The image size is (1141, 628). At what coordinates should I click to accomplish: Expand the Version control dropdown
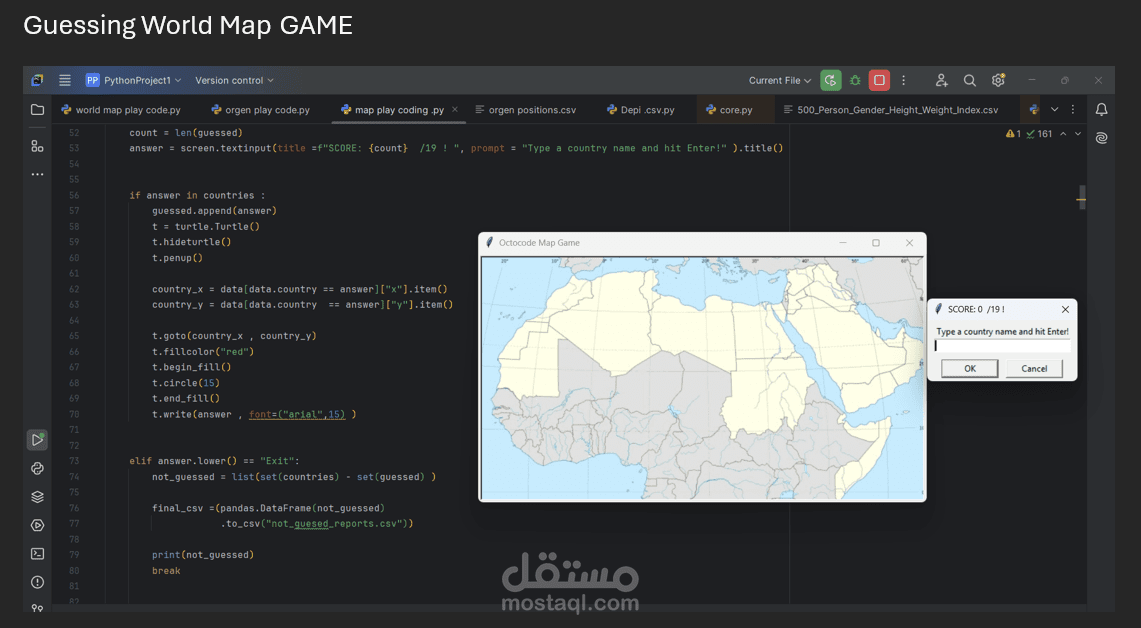click(234, 80)
